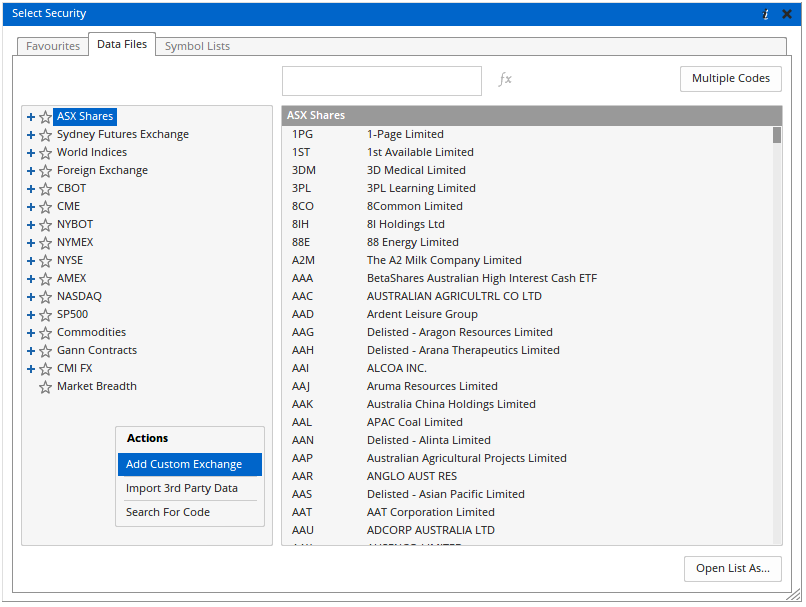Image resolution: width=806 pixels, height=607 pixels.
Task: Toggle favourite star for CME
Action: coord(45,207)
